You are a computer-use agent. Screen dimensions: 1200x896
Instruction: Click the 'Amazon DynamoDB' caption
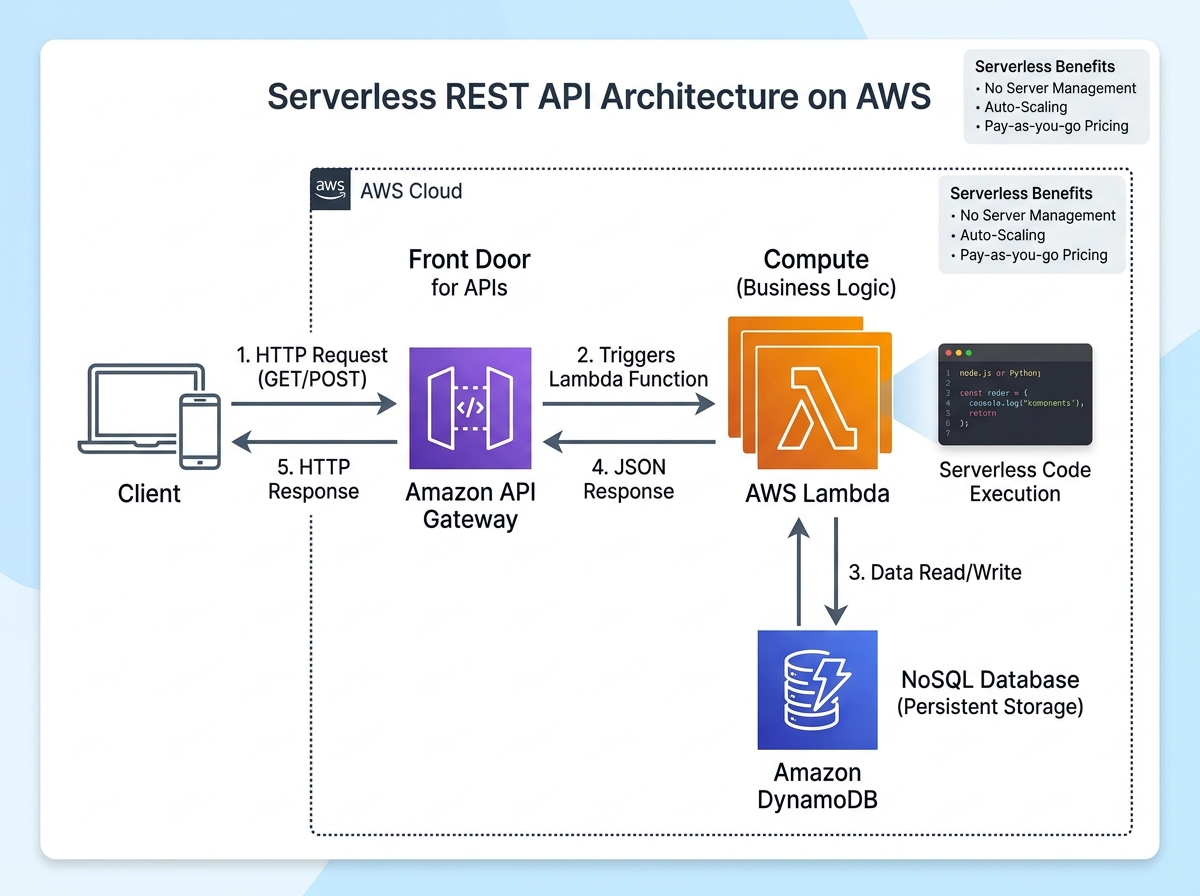[x=817, y=787]
